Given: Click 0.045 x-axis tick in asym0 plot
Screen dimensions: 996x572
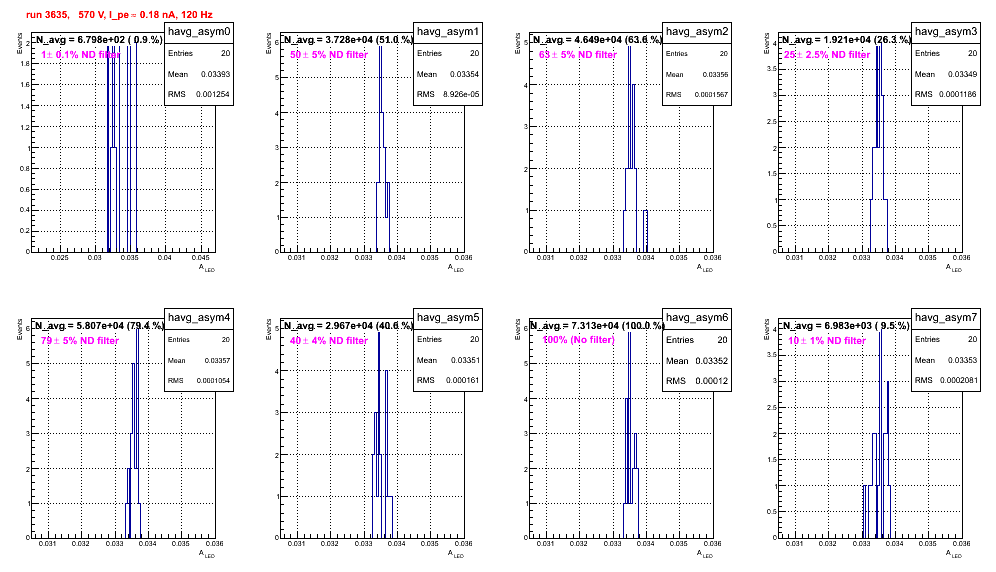Looking at the screenshot, I should pyautogui.click(x=200, y=257).
